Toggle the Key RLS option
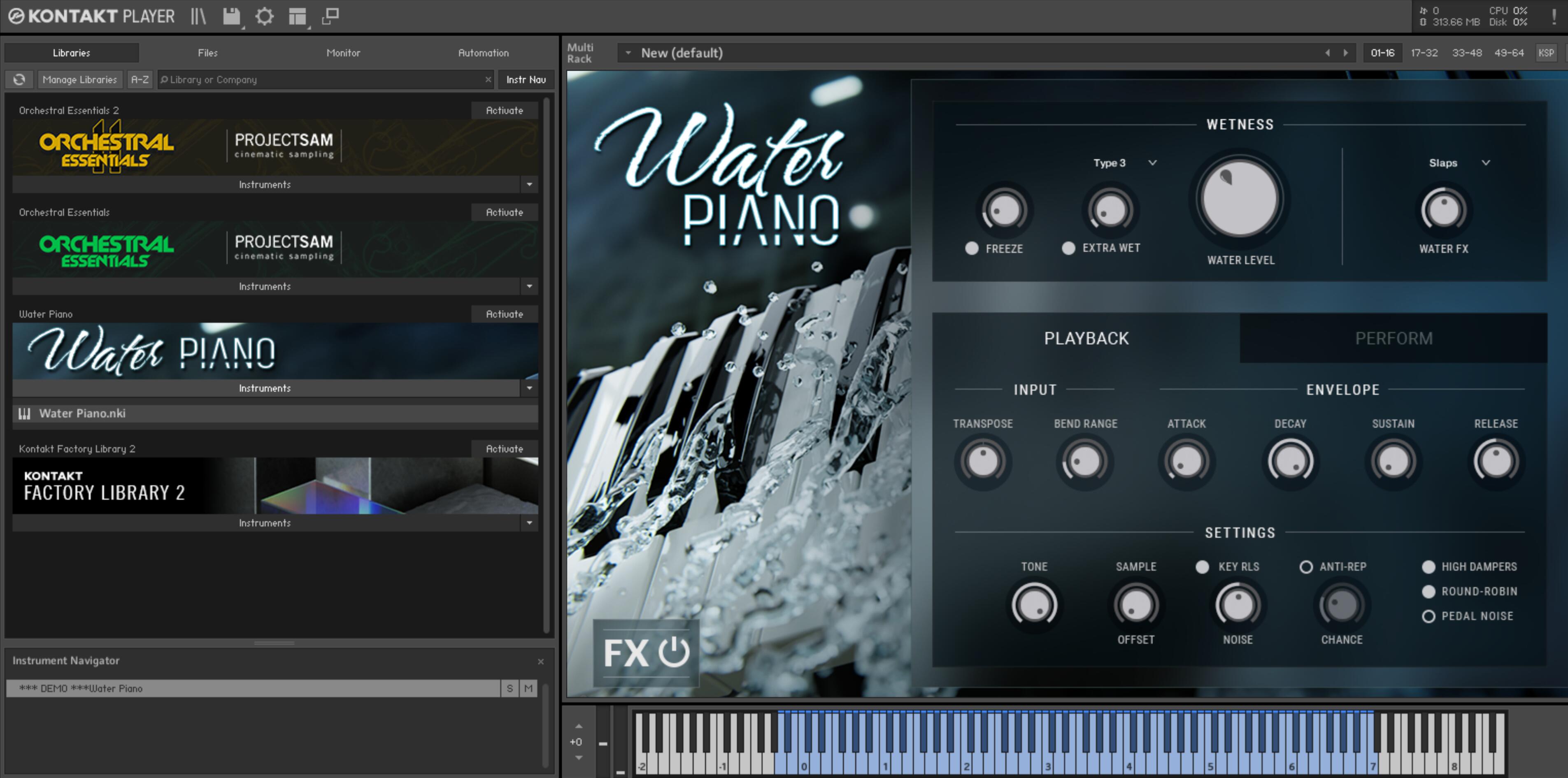The image size is (1568, 778). click(1202, 567)
